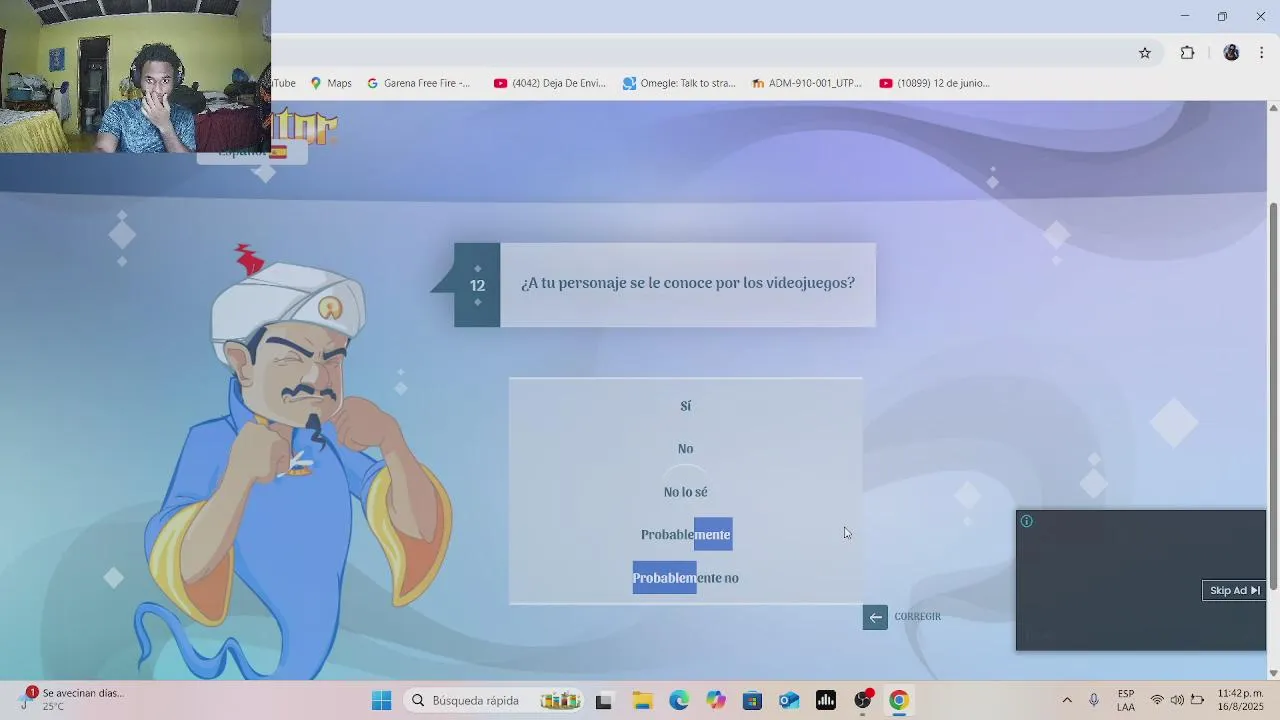Skip the ad with Skip Ad button
This screenshot has height=720, width=1280.
click(1234, 590)
